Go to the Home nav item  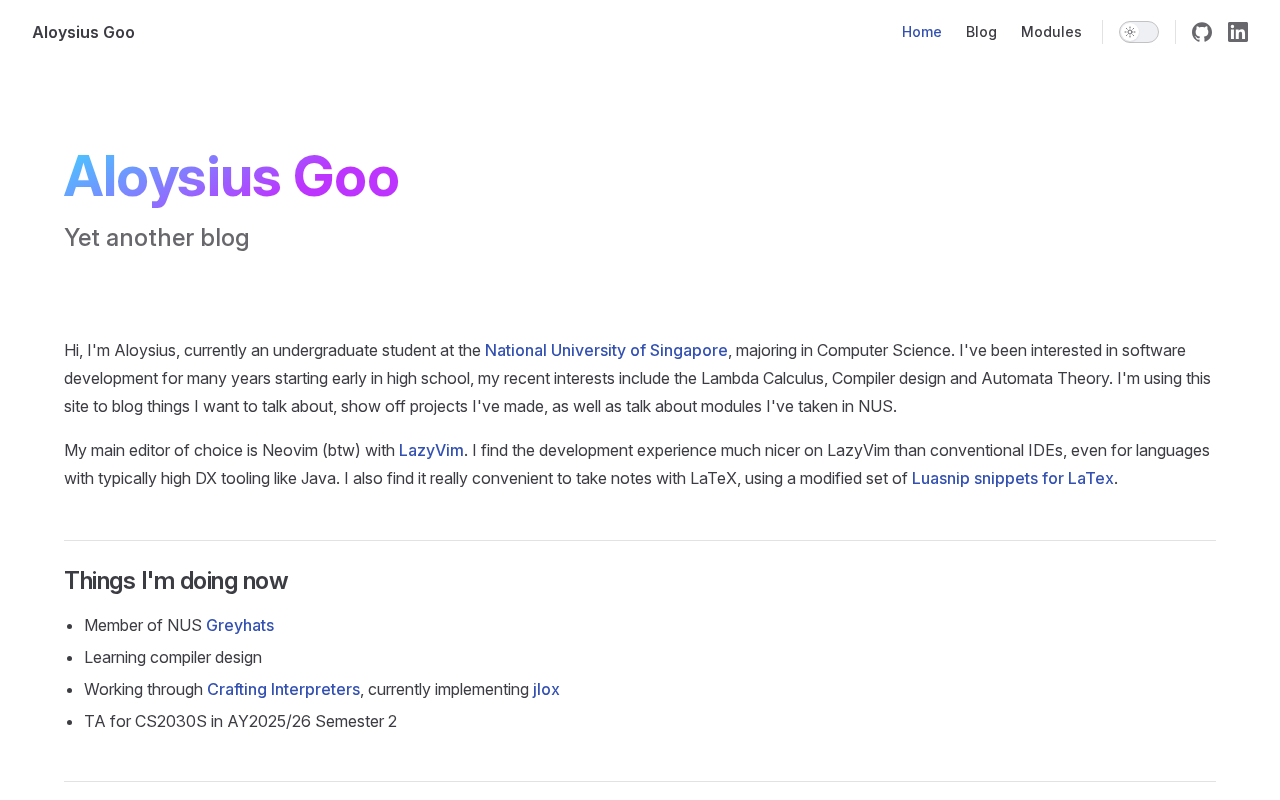point(921,32)
